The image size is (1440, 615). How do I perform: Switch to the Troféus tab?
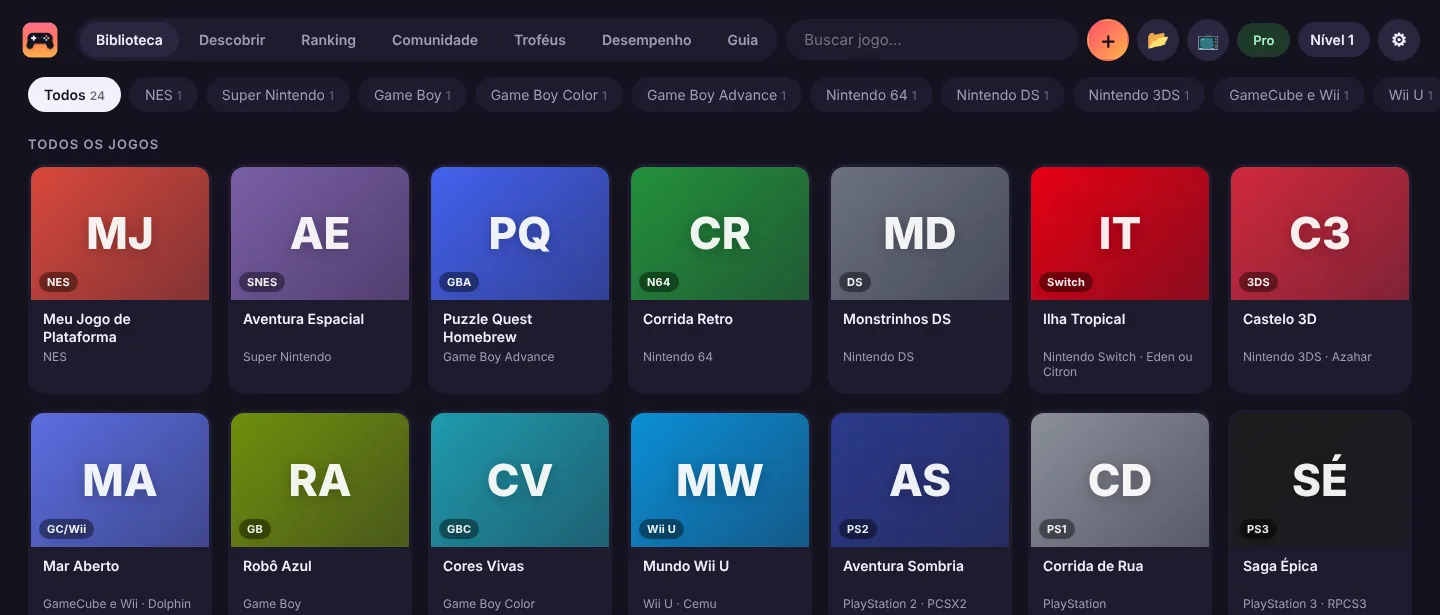(540, 40)
